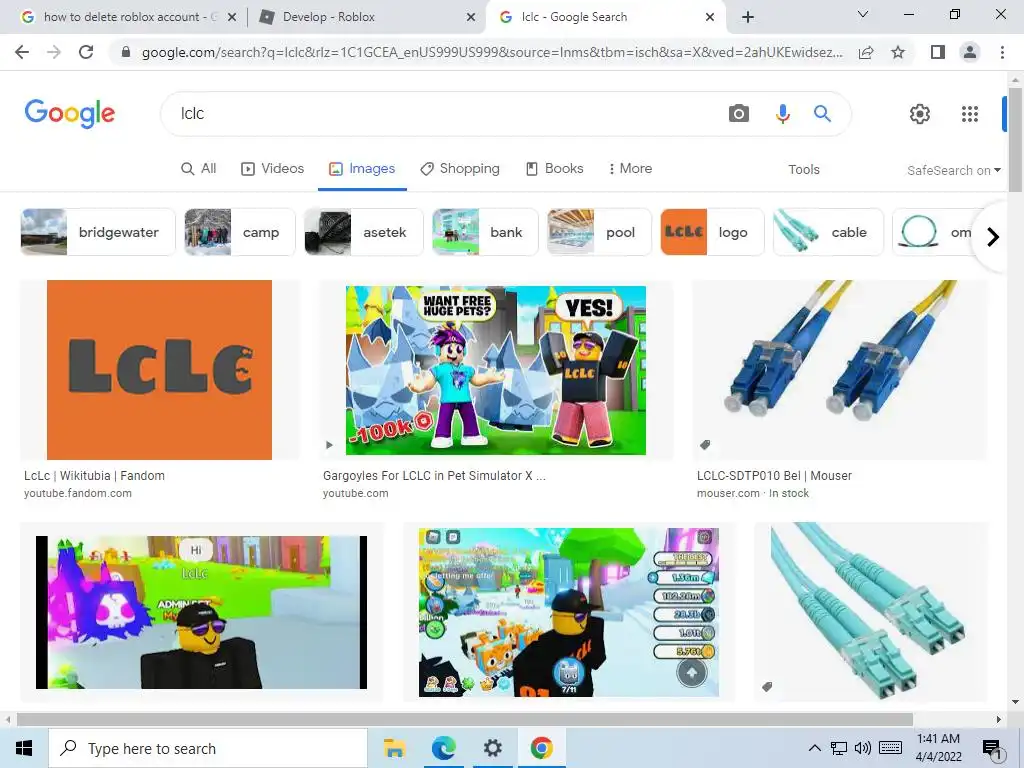Switch to the Videos results tab

coord(272,168)
